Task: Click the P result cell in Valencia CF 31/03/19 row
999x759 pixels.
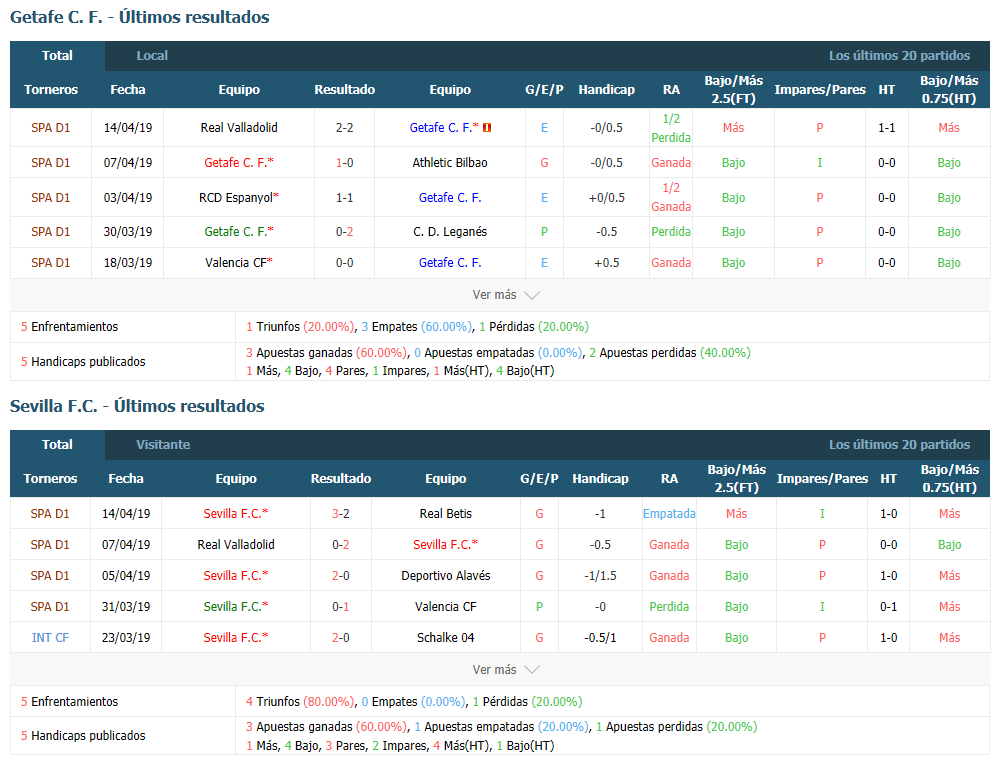Action: point(540,607)
